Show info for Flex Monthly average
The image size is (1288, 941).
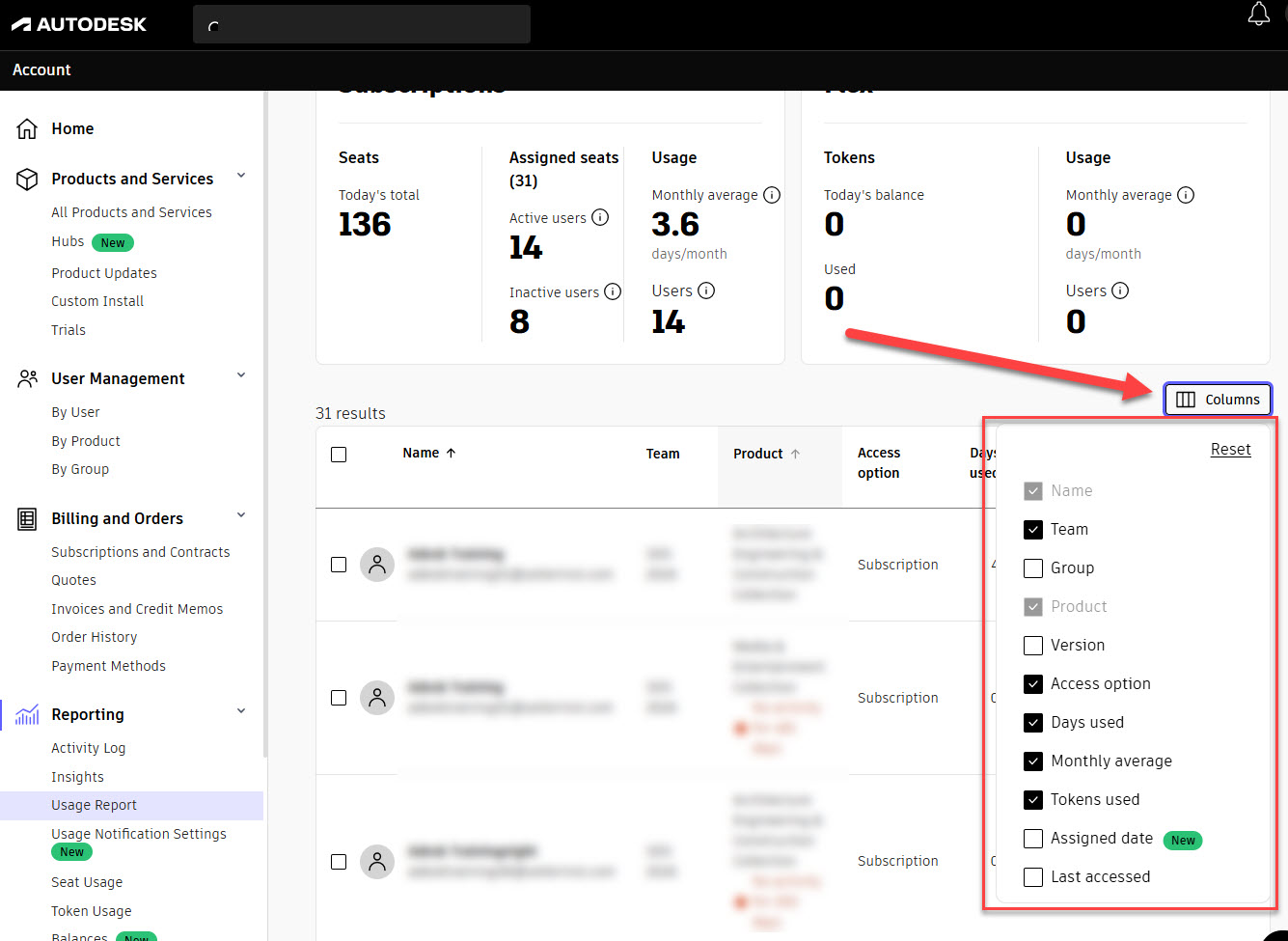[x=1186, y=195]
